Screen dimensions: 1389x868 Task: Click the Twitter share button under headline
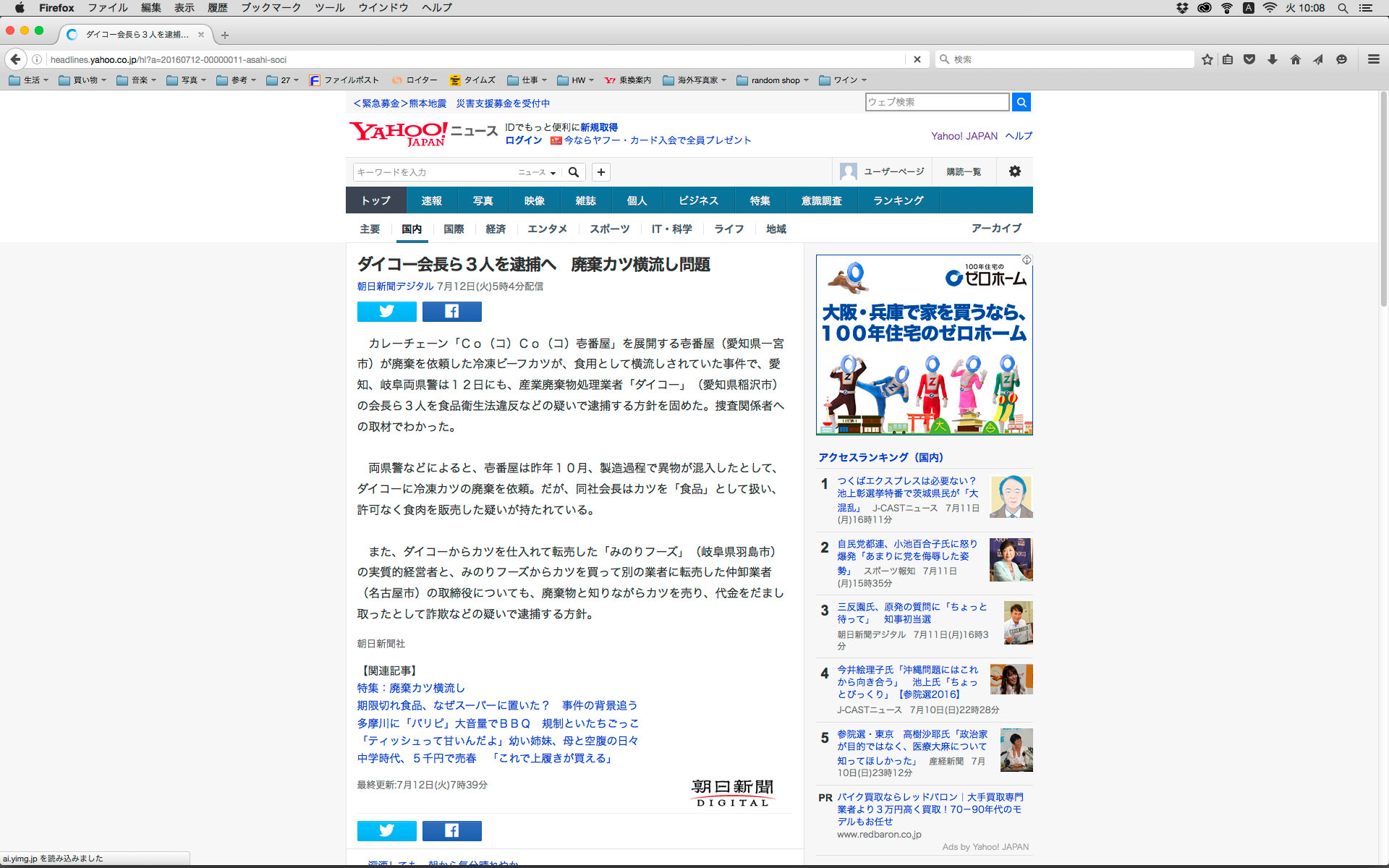click(x=386, y=312)
